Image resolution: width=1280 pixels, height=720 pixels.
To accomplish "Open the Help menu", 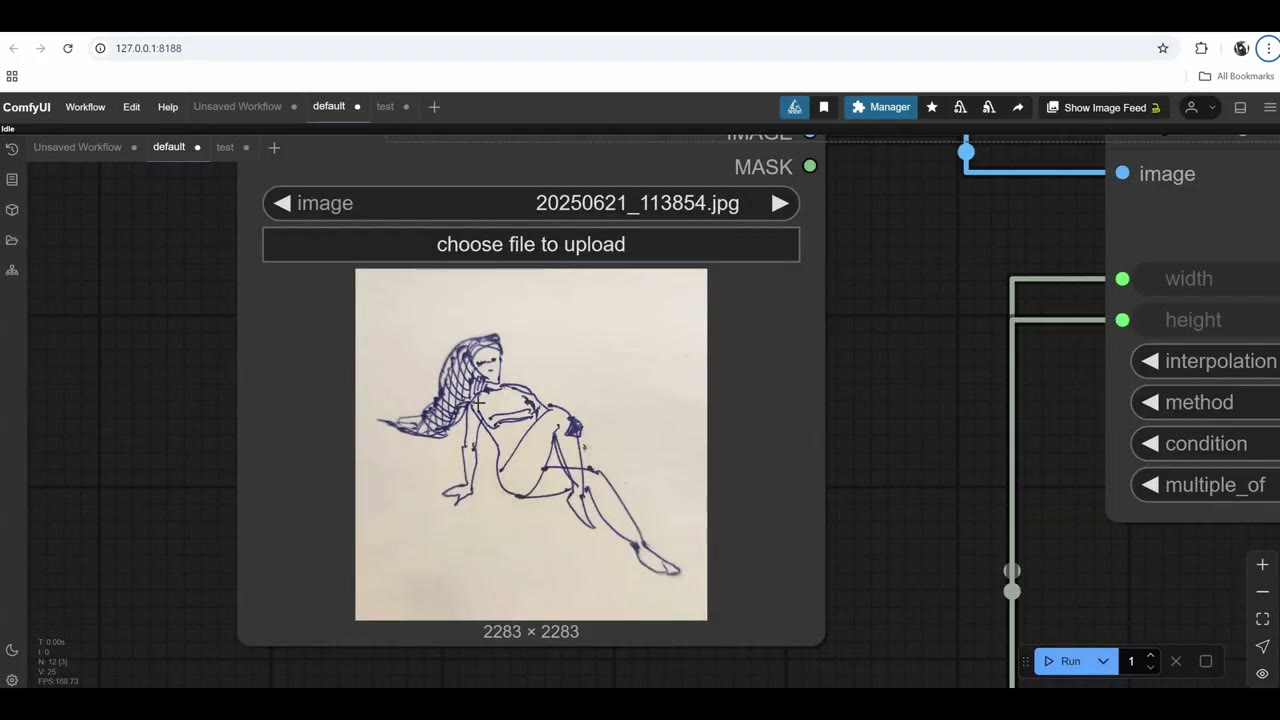I will click(x=168, y=107).
